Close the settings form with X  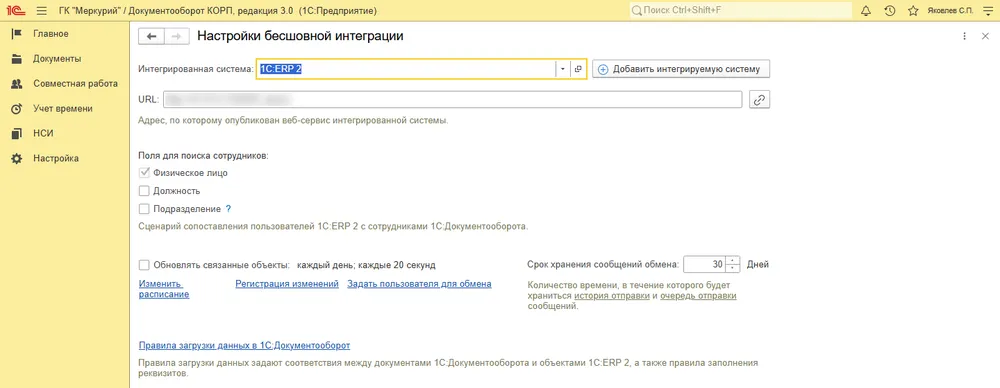pyautogui.click(x=985, y=36)
